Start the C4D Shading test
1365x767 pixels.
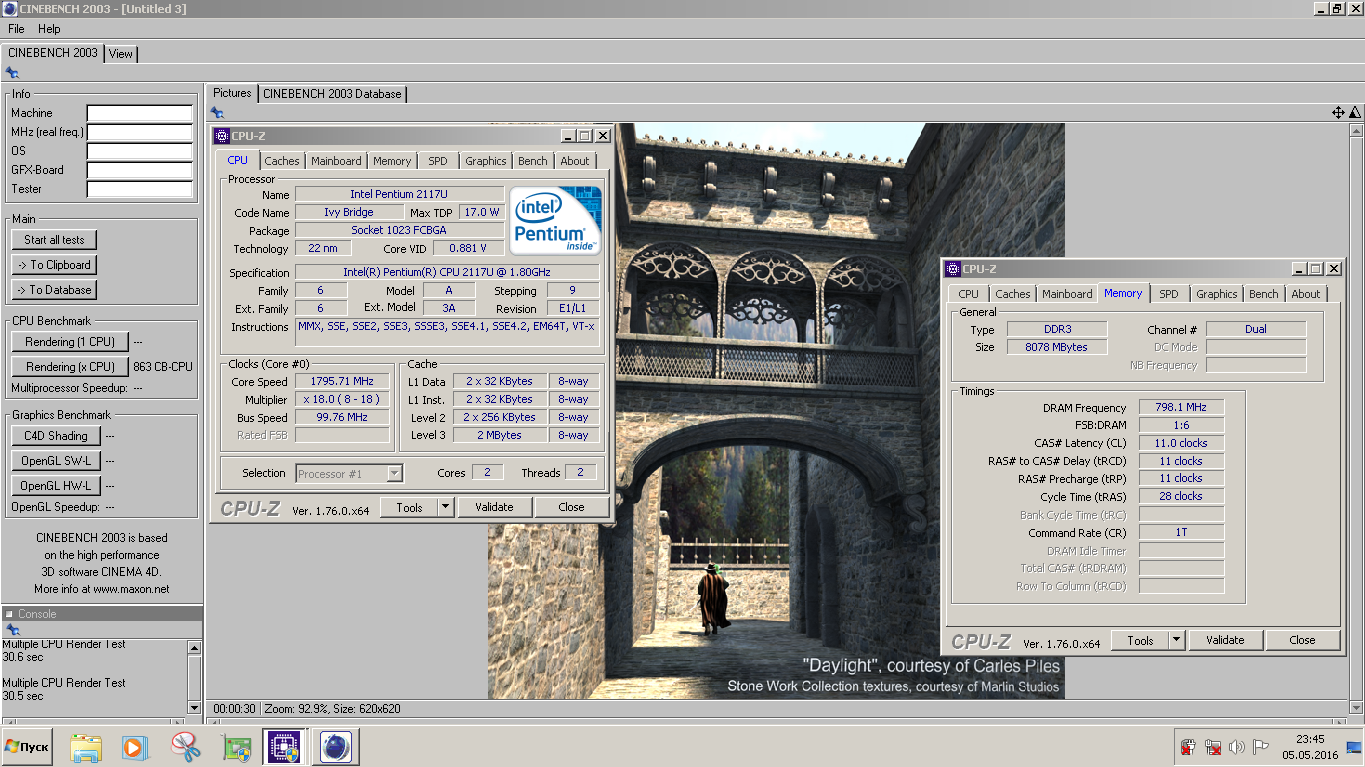[56, 436]
